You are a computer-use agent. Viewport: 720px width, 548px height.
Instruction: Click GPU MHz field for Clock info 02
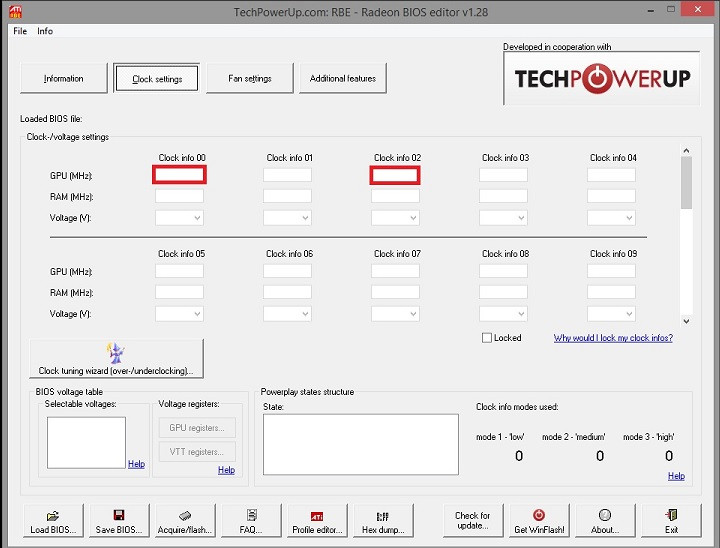[395, 175]
